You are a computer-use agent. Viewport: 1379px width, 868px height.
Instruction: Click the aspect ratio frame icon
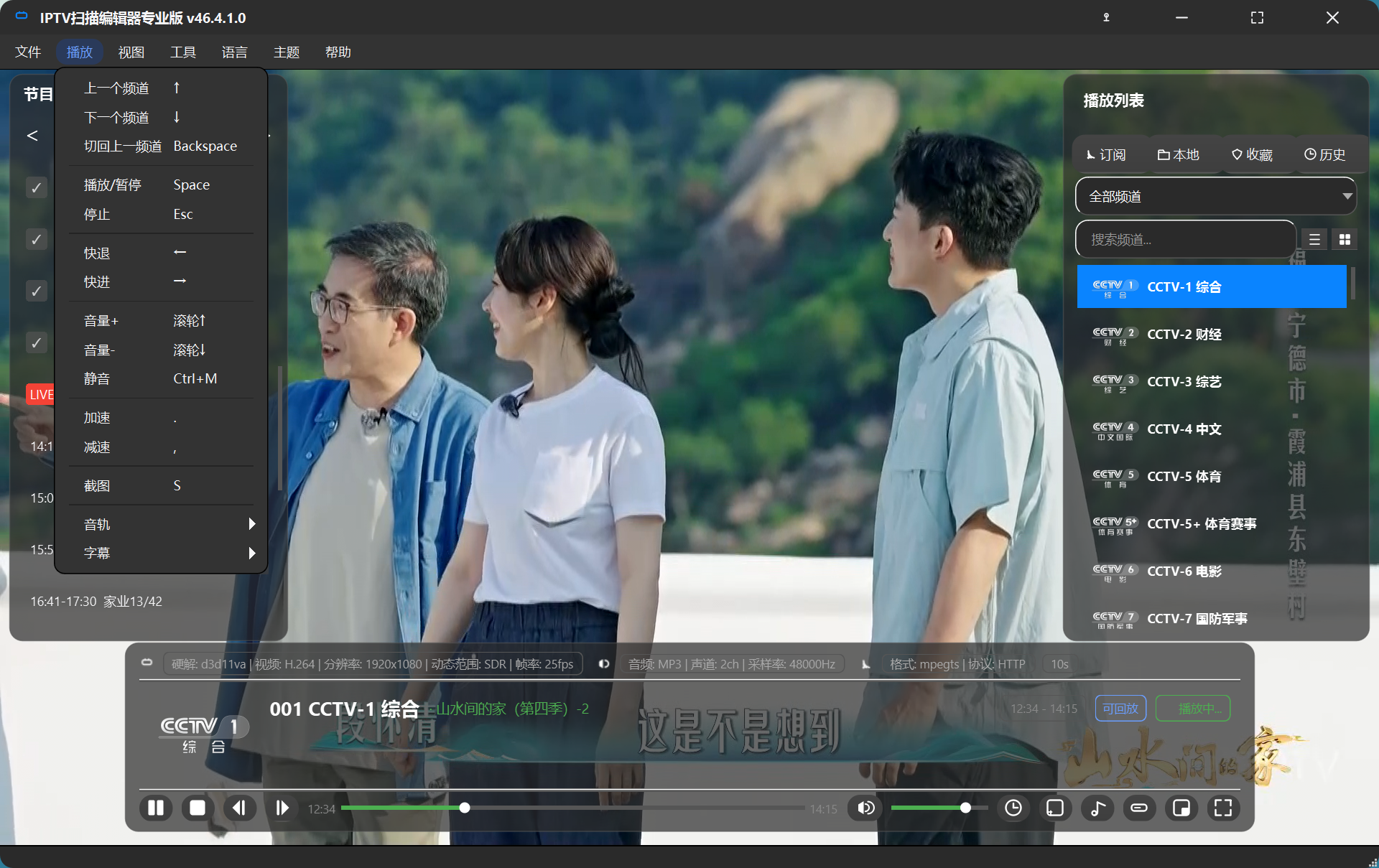coord(1055,808)
